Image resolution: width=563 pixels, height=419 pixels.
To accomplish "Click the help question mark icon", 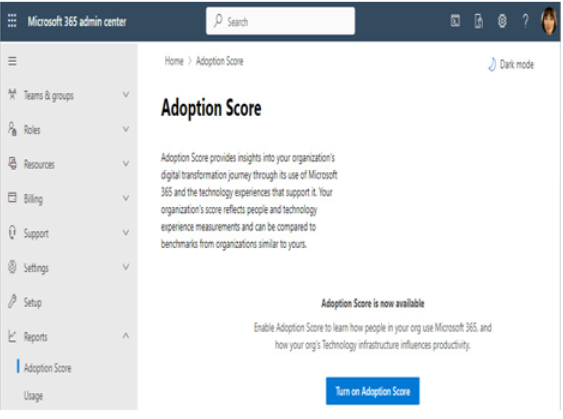I will [x=525, y=21].
